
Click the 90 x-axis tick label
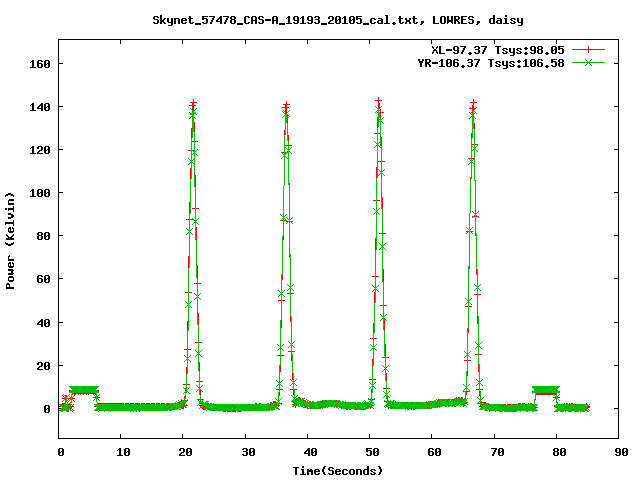coord(621,452)
